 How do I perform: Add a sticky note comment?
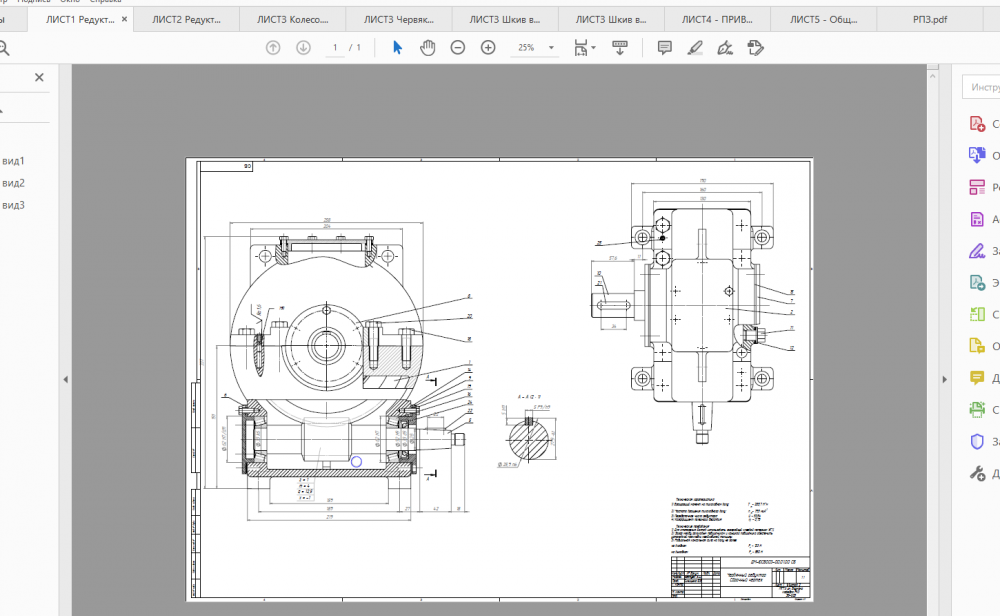tap(664, 47)
